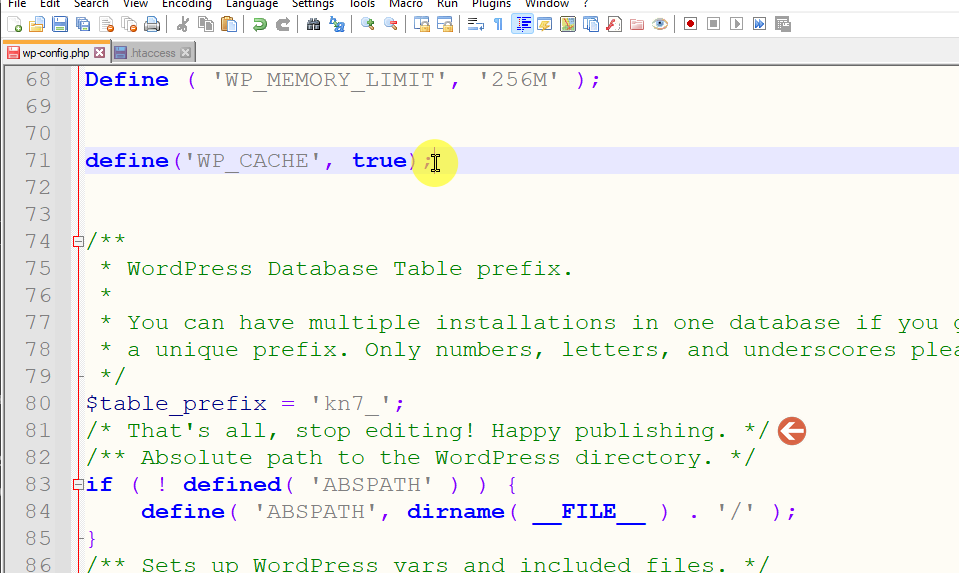
Task: Toggle file monitoring eye icon
Action: (659, 24)
